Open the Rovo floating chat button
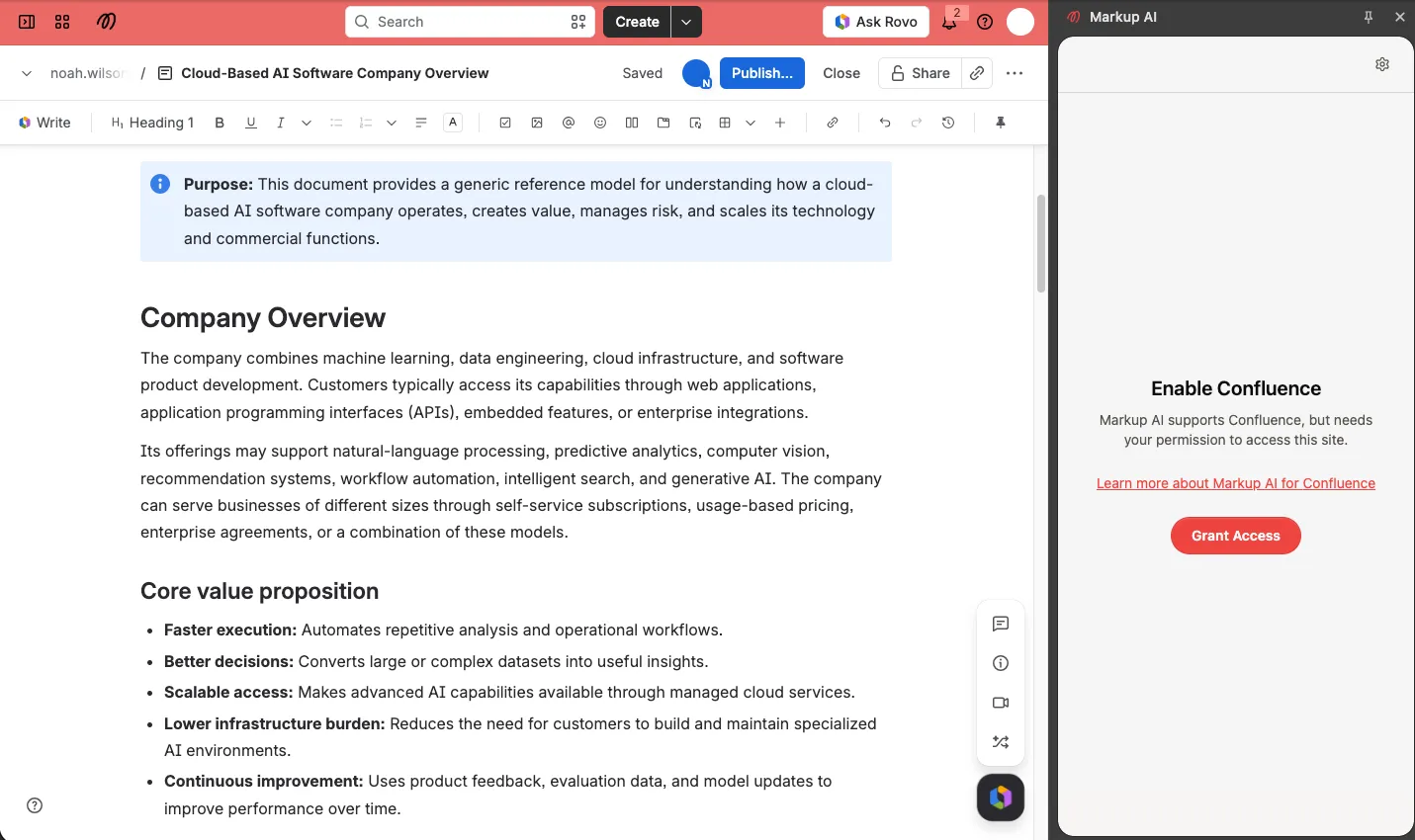The width and height of the screenshot is (1415, 840). tap(1001, 798)
